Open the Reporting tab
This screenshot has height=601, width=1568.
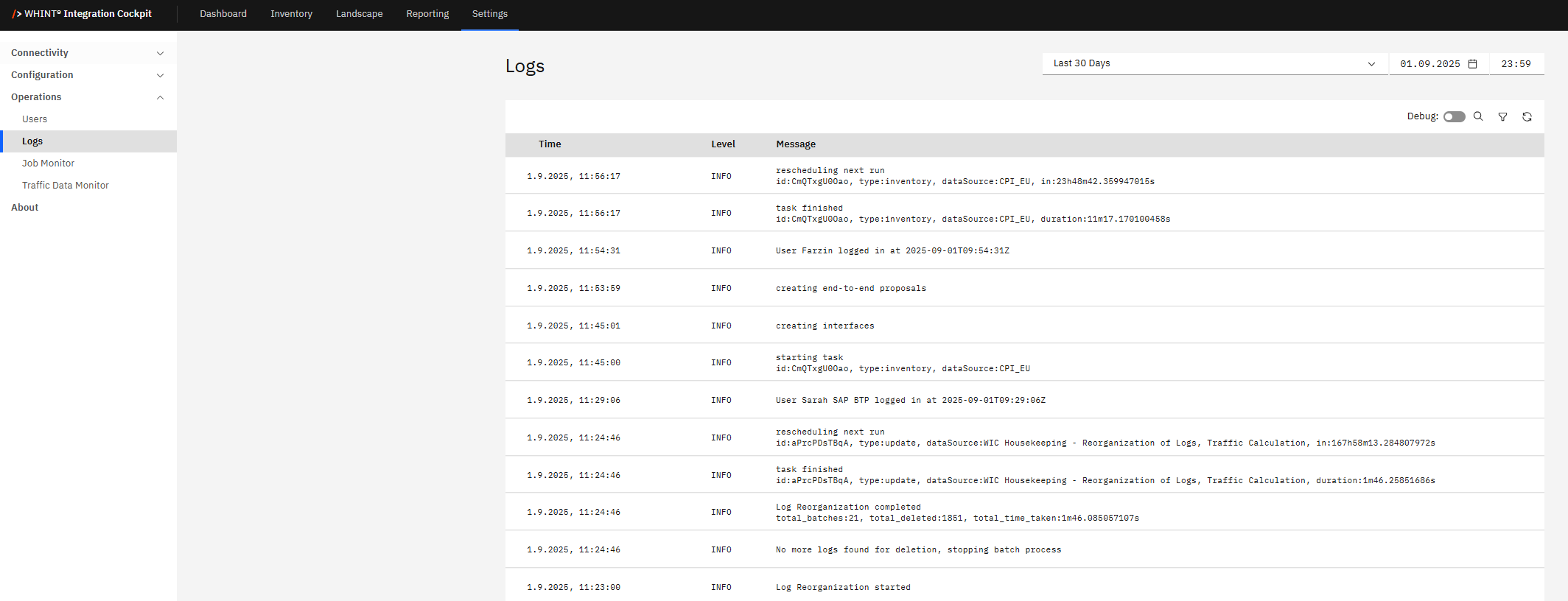427,14
